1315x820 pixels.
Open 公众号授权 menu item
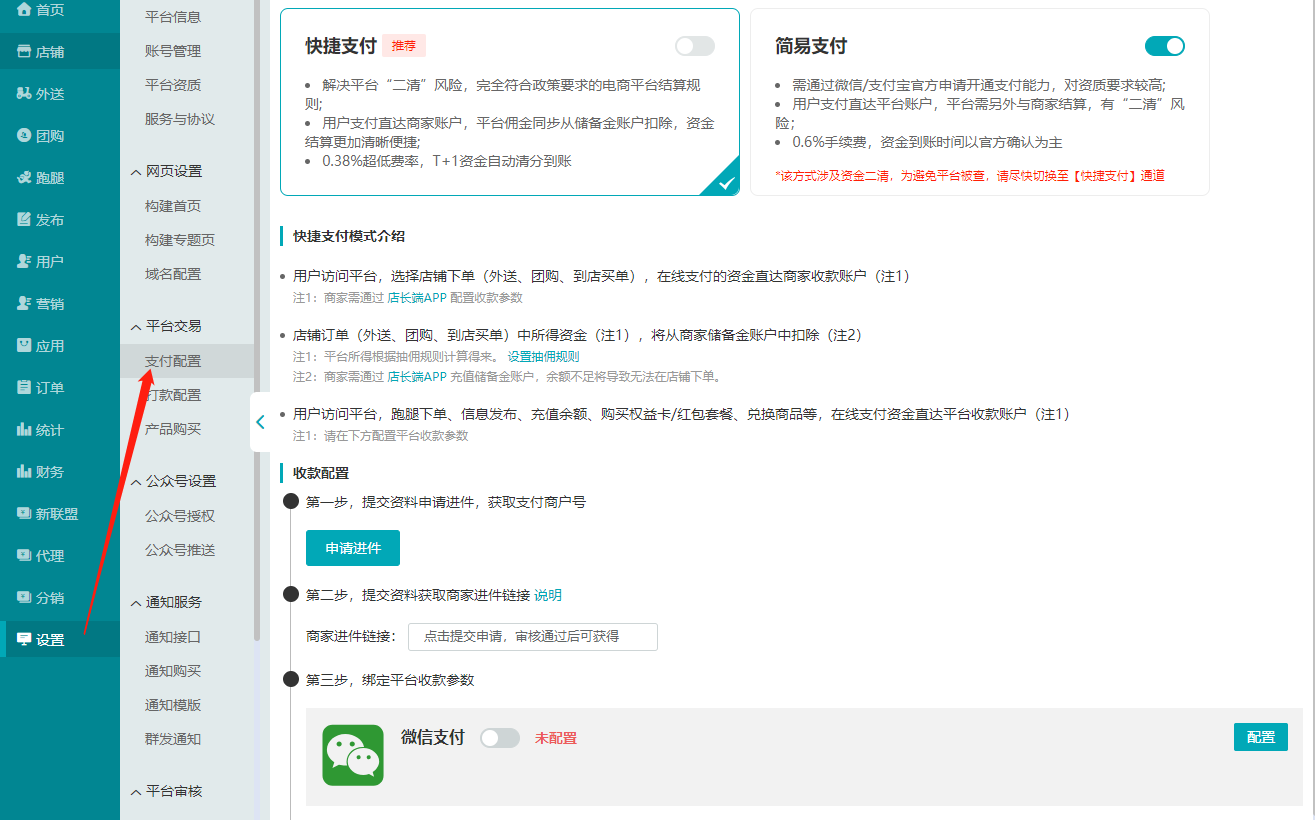(180, 516)
